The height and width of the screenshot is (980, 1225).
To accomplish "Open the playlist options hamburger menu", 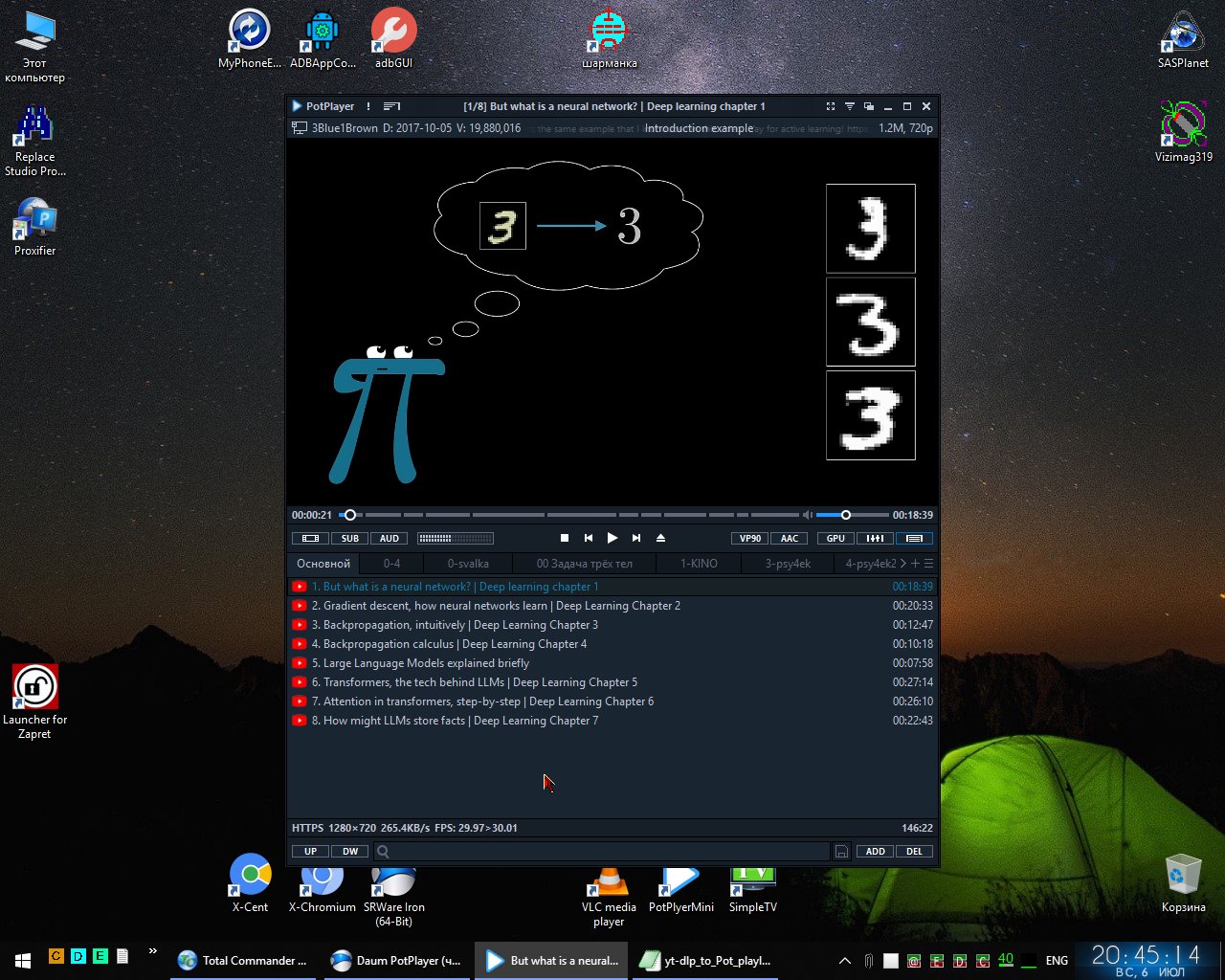I will point(928,564).
